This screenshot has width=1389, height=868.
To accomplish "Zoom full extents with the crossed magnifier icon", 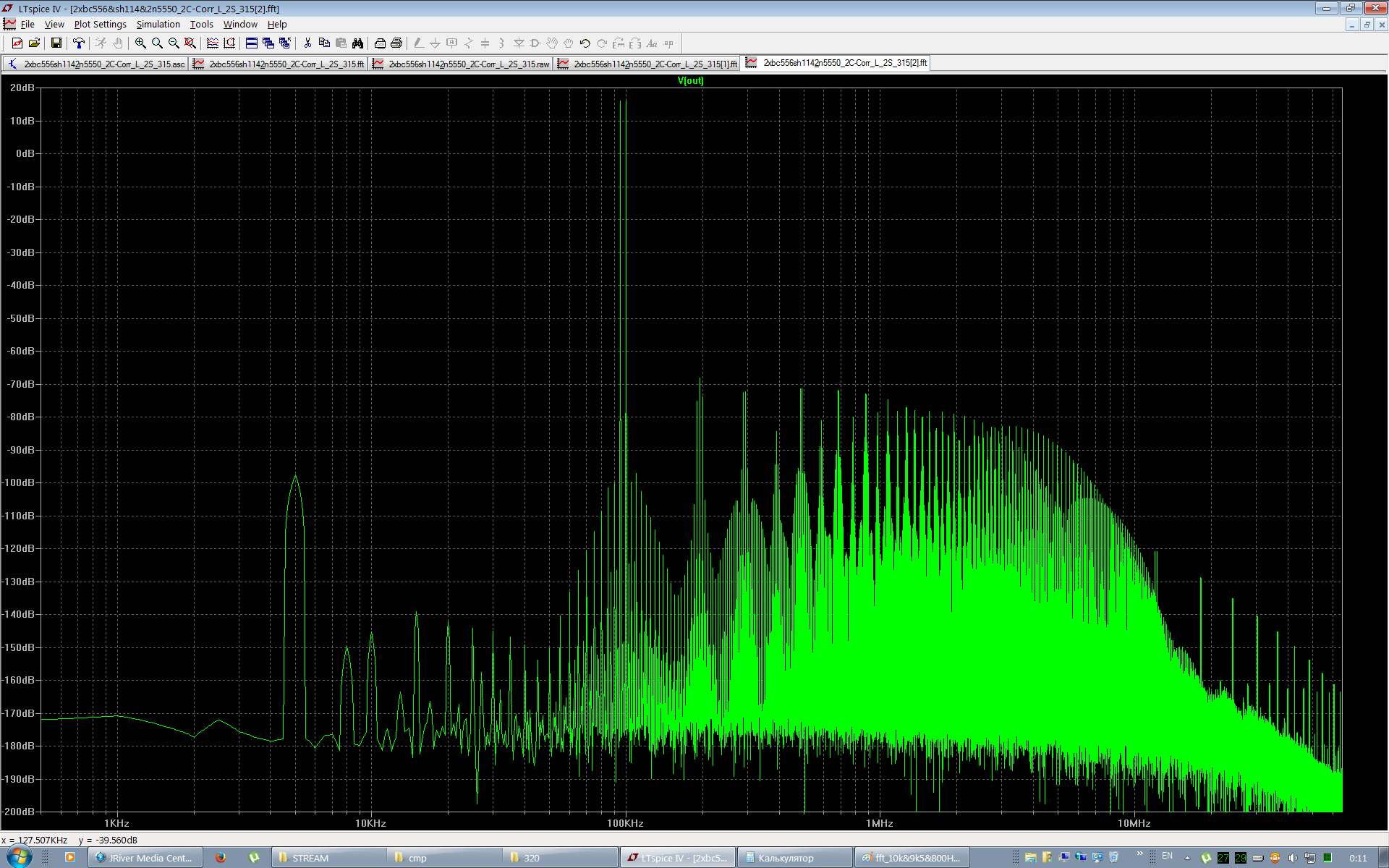I will tap(190, 43).
